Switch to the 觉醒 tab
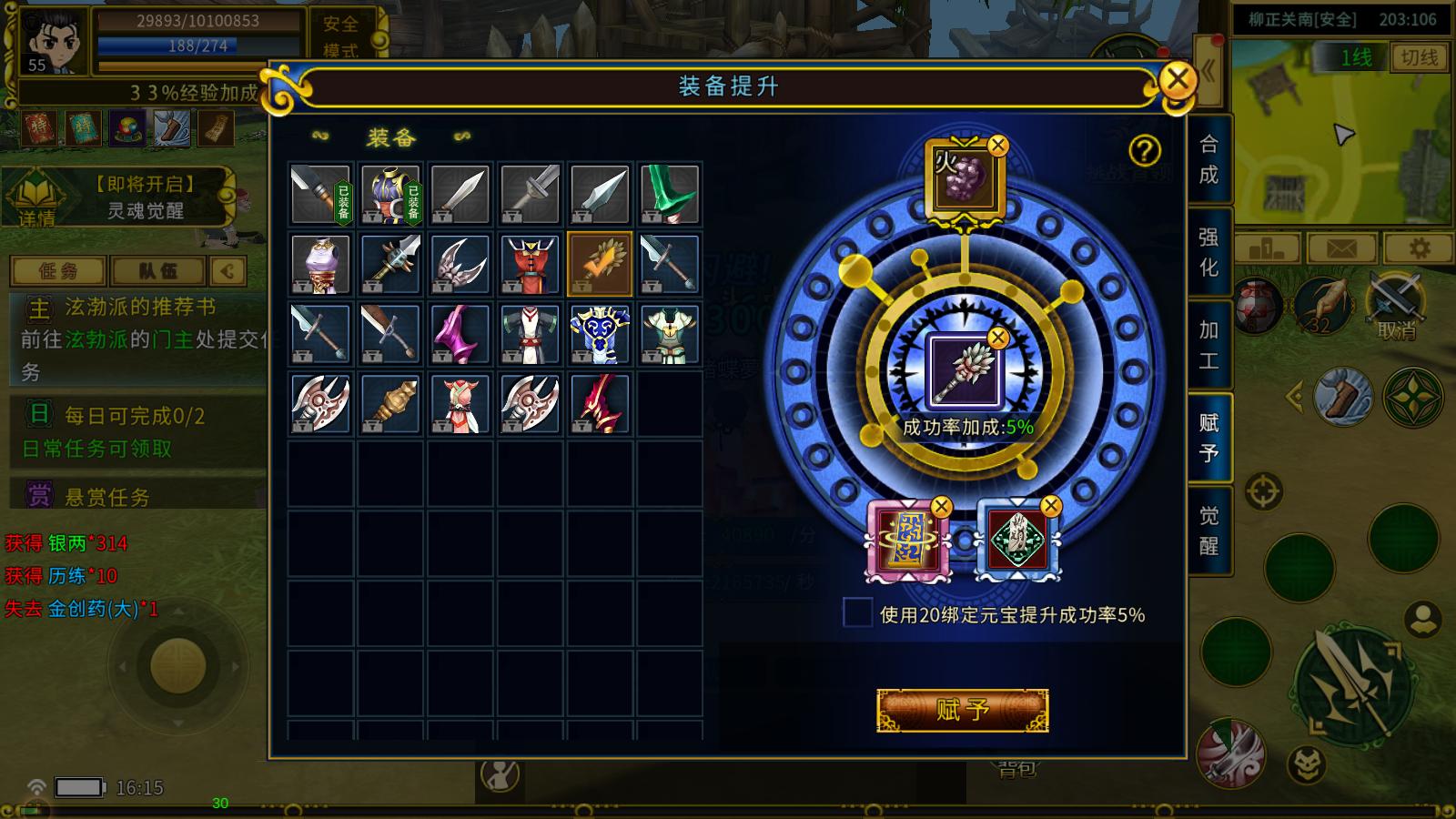1456x819 pixels. pyautogui.click(x=1208, y=531)
